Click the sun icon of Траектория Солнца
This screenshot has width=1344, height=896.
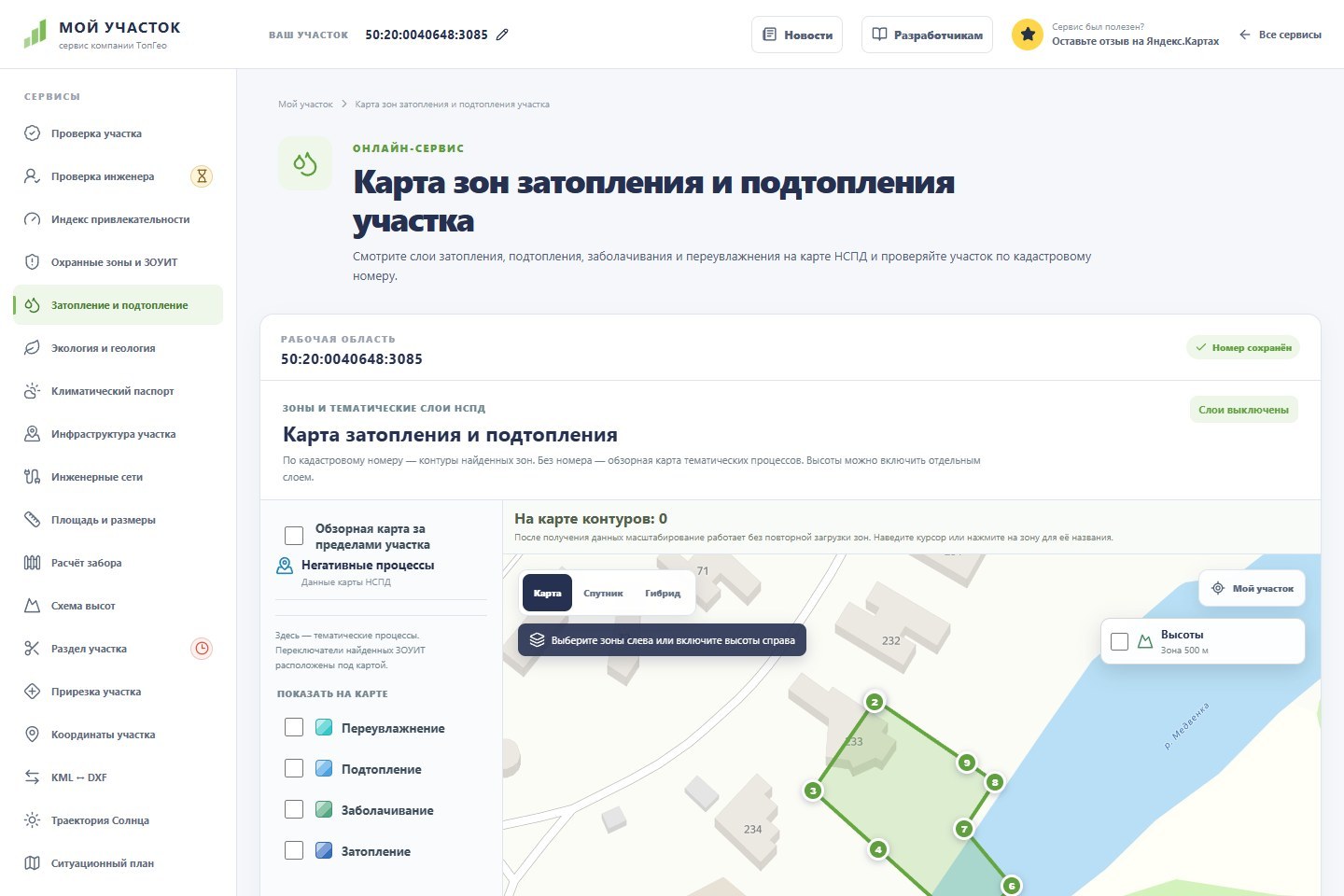(32, 820)
